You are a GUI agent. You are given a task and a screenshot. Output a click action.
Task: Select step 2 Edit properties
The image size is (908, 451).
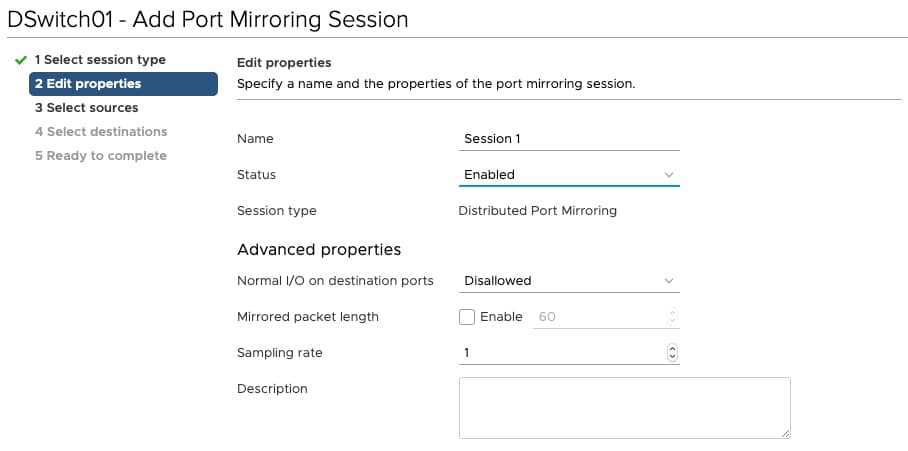pos(123,83)
